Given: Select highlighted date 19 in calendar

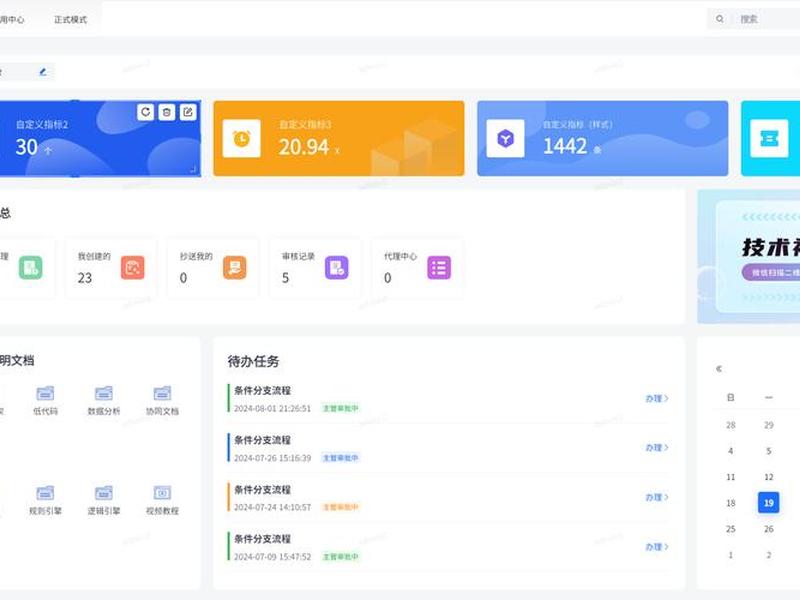Looking at the screenshot, I should pyautogui.click(x=768, y=503).
